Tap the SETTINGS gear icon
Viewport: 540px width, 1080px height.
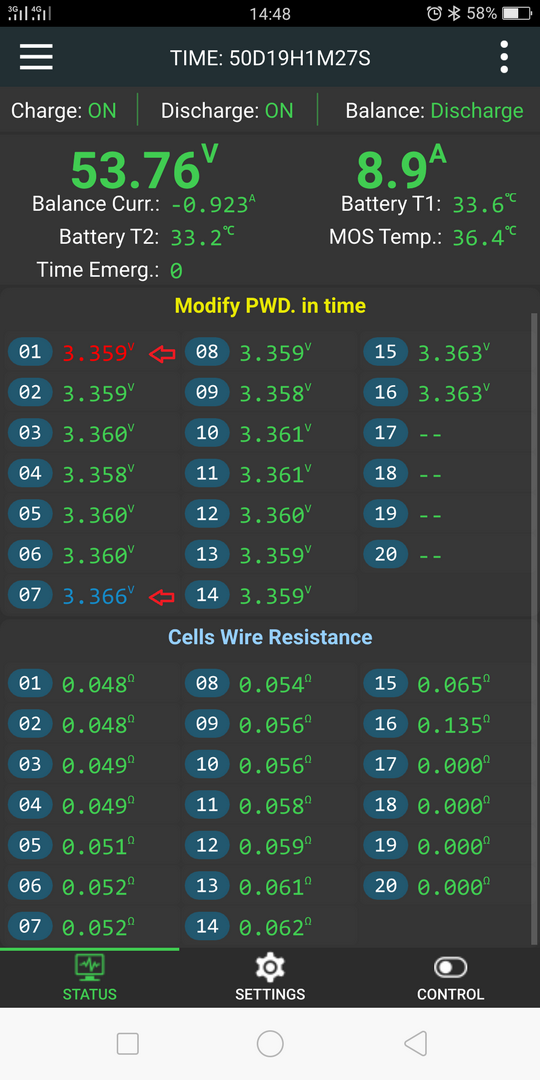click(270, 968)
